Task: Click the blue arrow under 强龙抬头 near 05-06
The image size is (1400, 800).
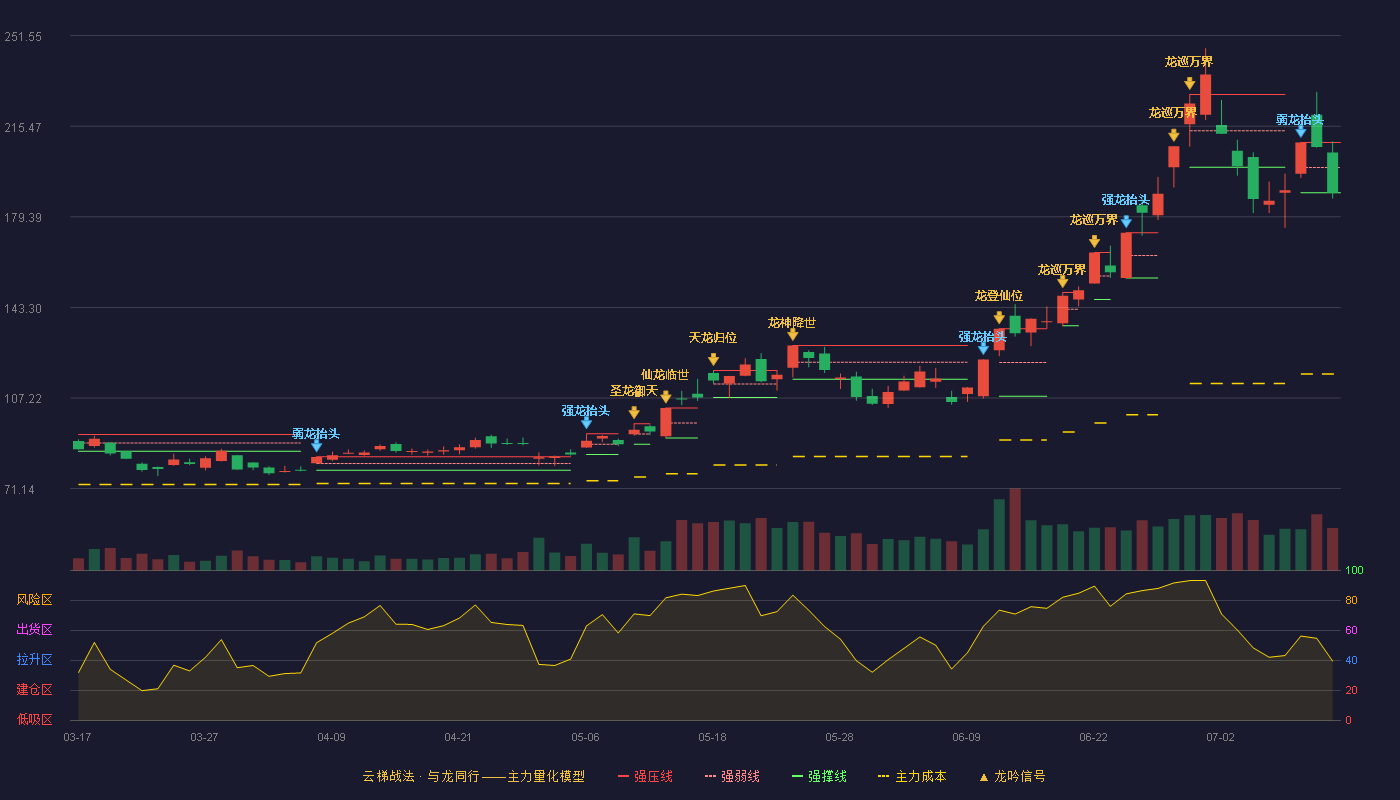Action: pyautogui.click(x=586, y=423)
